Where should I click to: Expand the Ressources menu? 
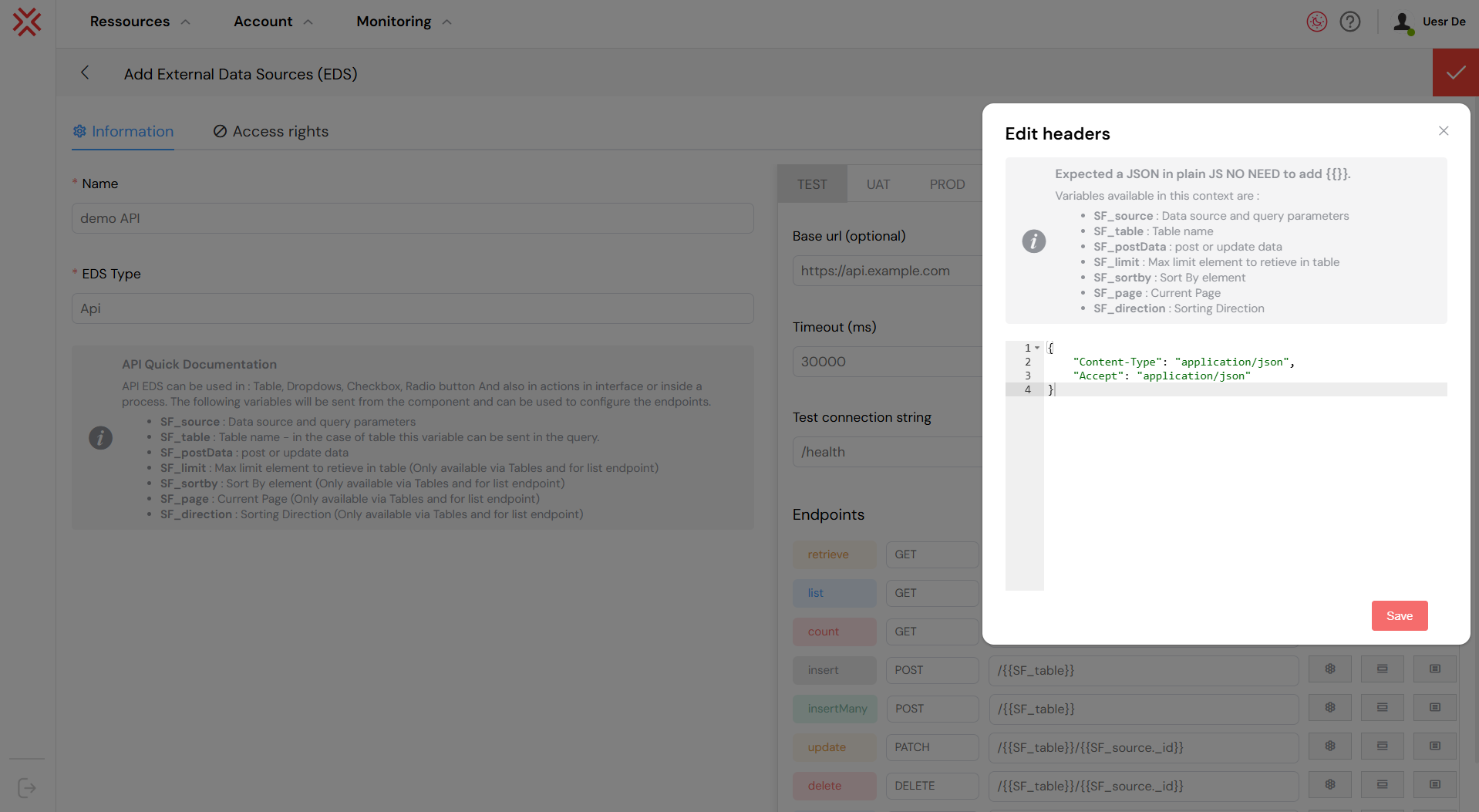(x=140, y=22)
